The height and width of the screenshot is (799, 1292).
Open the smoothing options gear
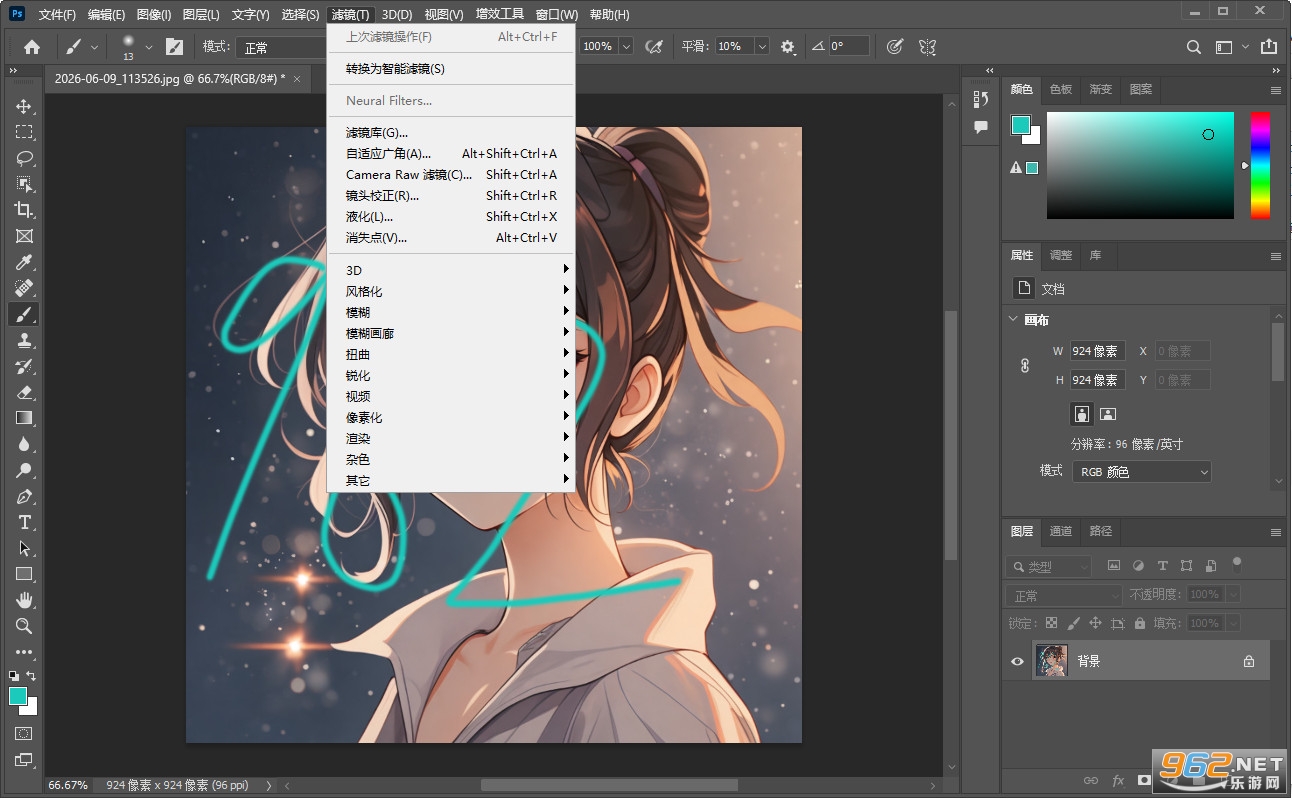pyautogui.click(x=788, y=46)
